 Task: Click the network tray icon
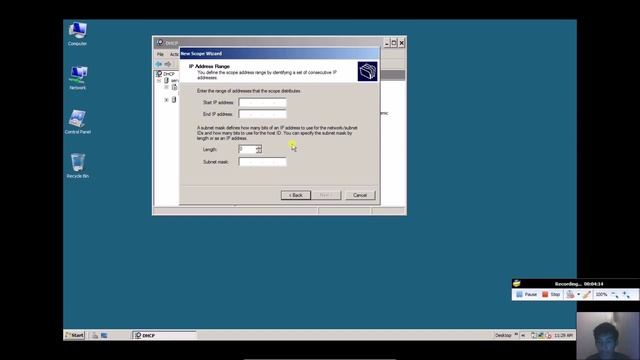[x=541, y=336]
